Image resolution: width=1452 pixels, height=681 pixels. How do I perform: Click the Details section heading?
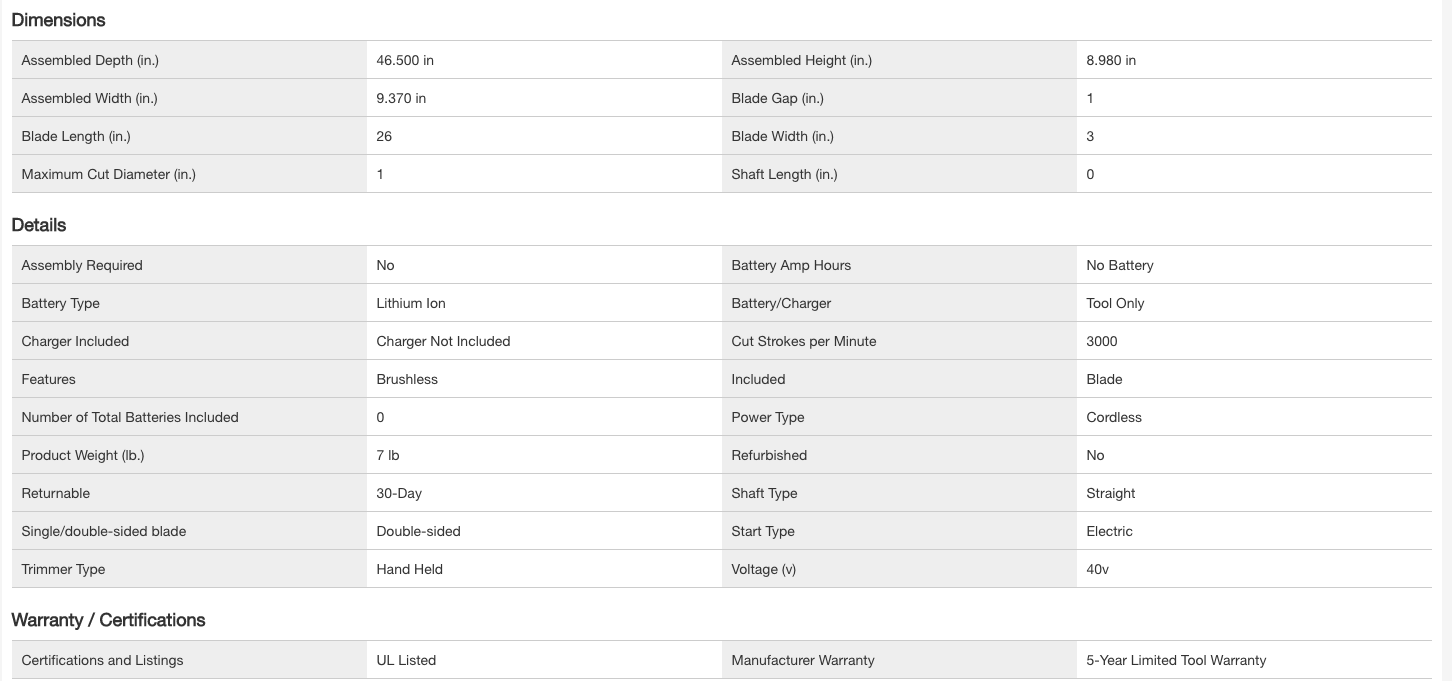tap(39, 225)
